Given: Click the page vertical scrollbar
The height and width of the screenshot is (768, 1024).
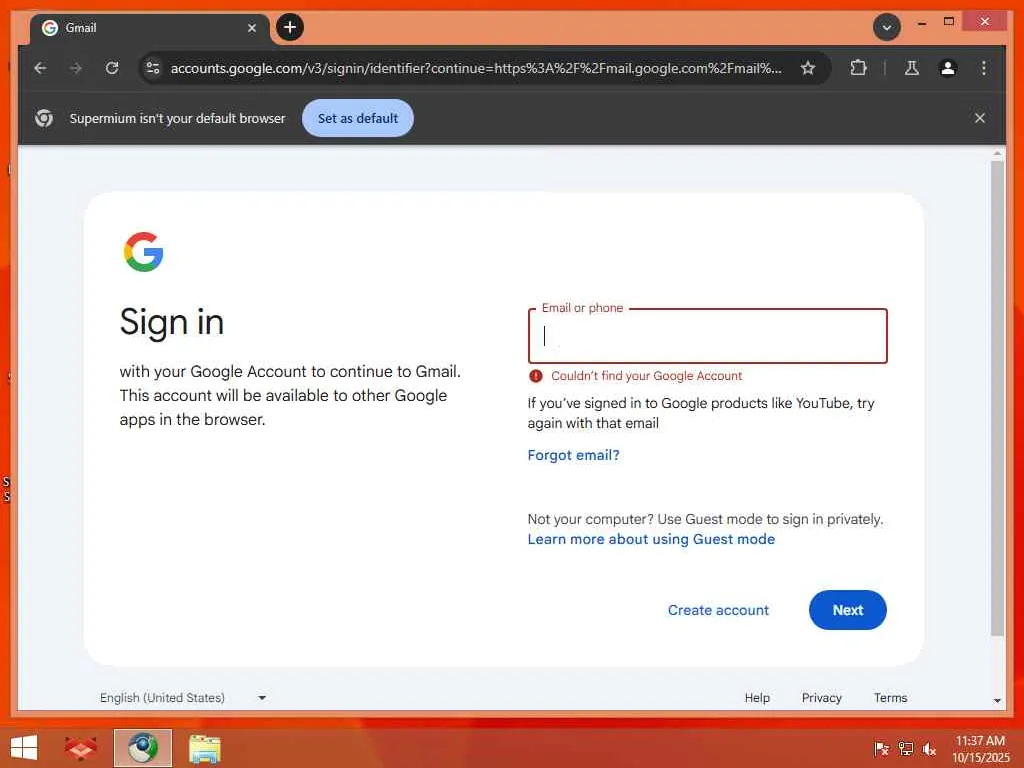Looking at the screenshot, I should 997,398.
